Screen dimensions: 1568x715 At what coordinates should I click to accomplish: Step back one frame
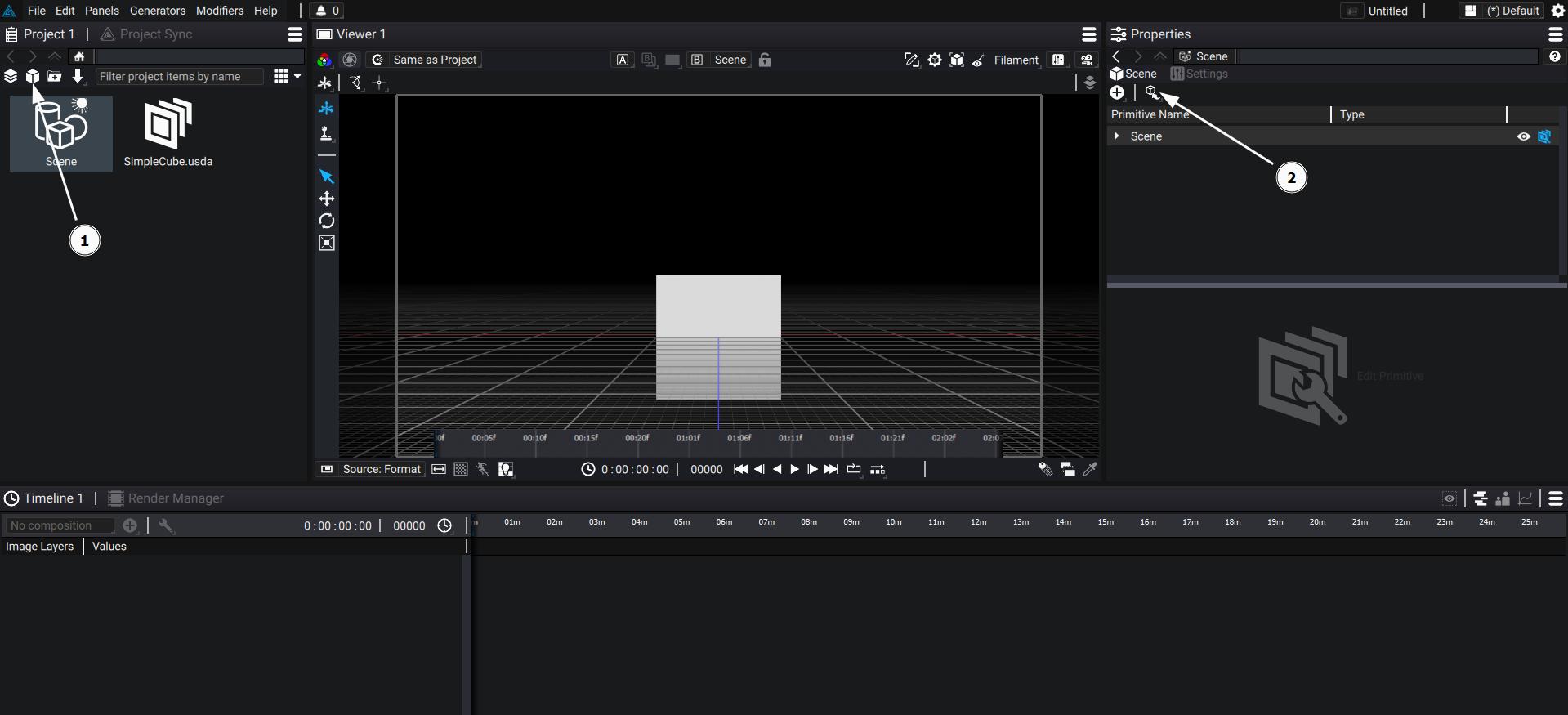pyautogui.click(x=759, y=469)
